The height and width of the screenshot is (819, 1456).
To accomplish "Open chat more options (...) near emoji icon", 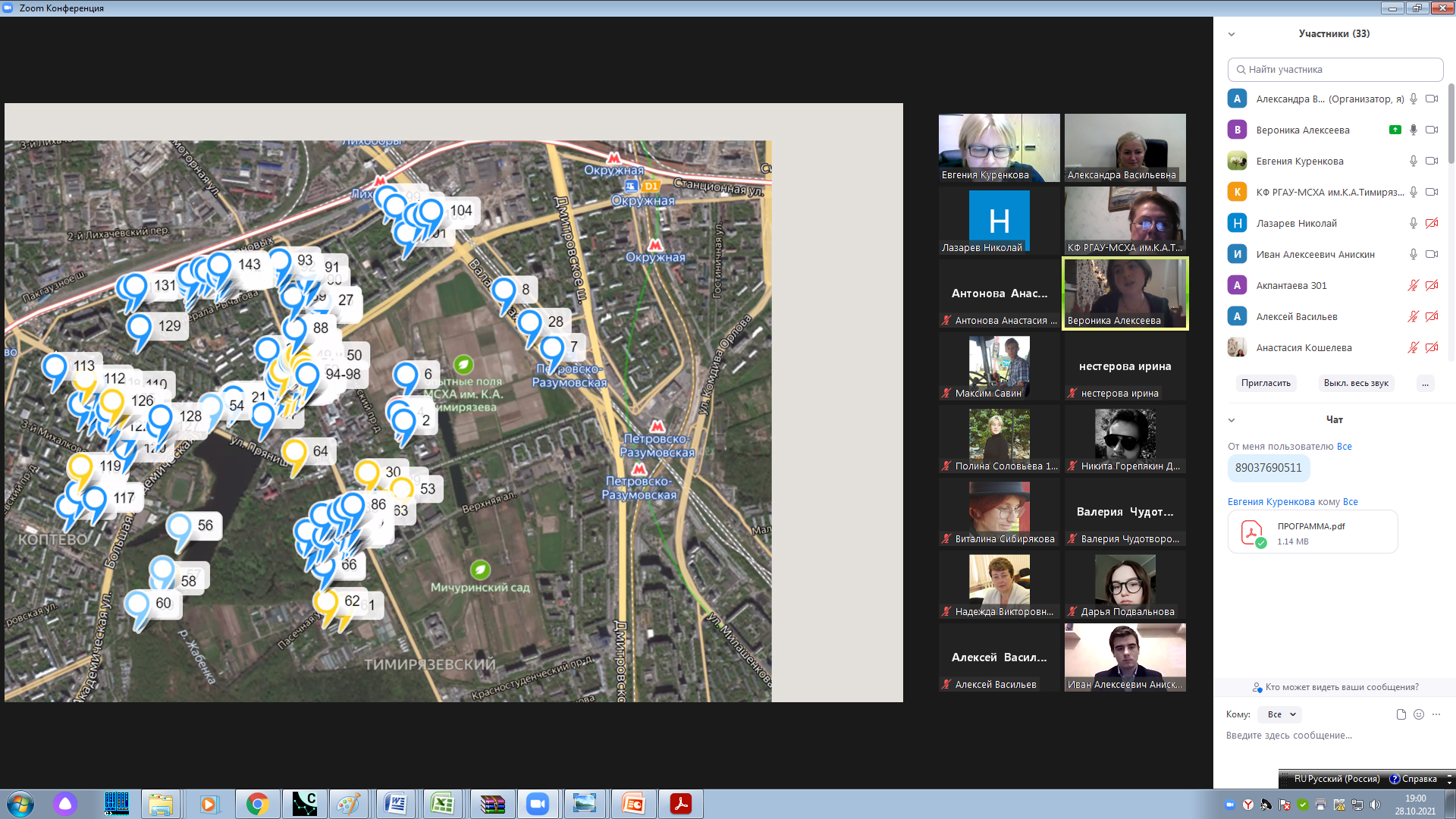I will pyautogui.click(x=1436, y=714).
